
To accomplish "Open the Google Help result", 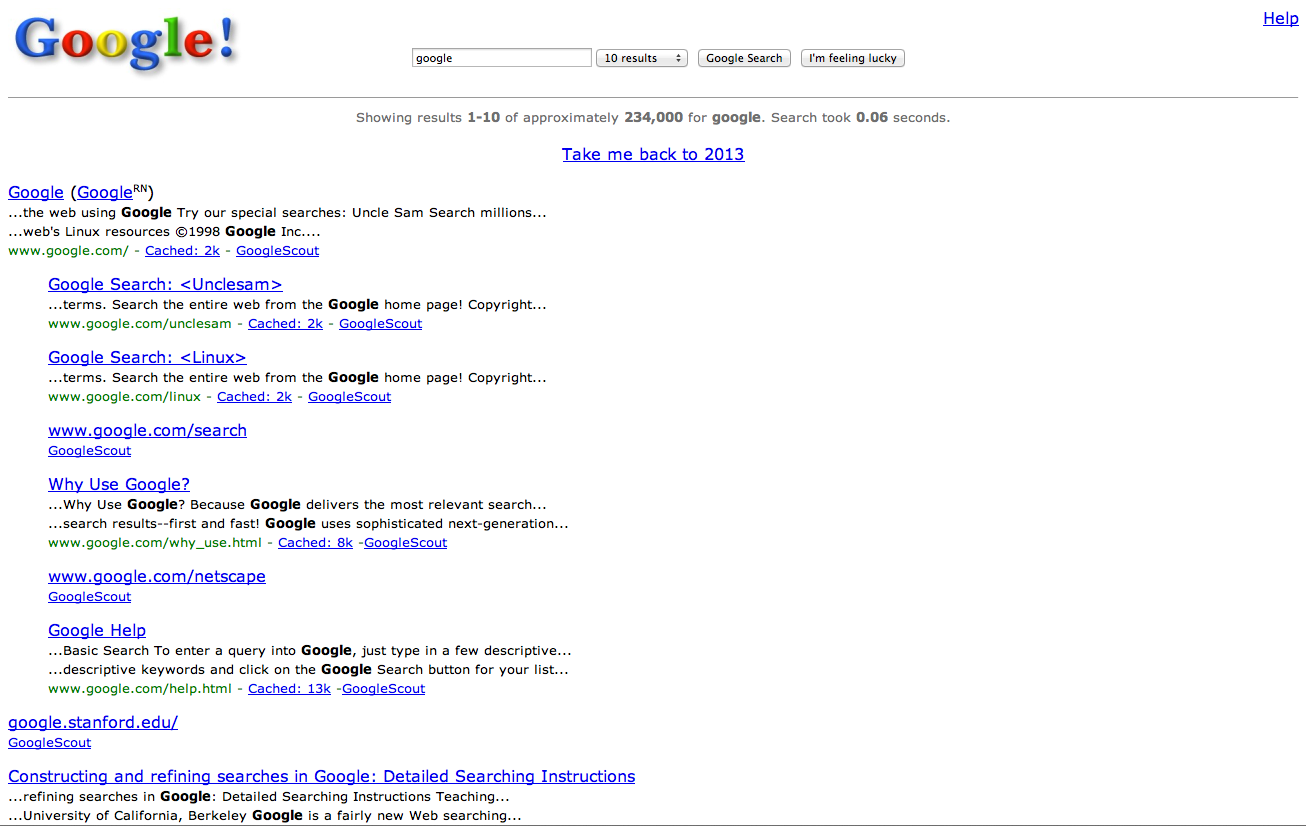I will (x=97, y=630).
